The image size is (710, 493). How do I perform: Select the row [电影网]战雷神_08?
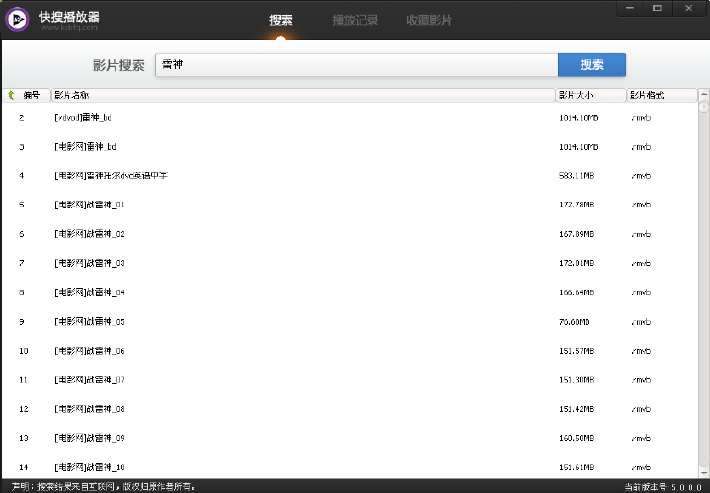(x=350, y=409)
